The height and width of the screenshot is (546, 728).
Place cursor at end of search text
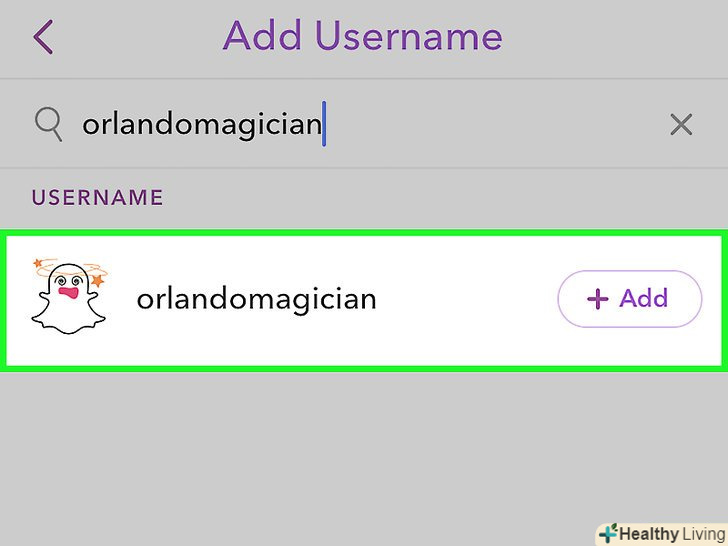coord(322,124)
